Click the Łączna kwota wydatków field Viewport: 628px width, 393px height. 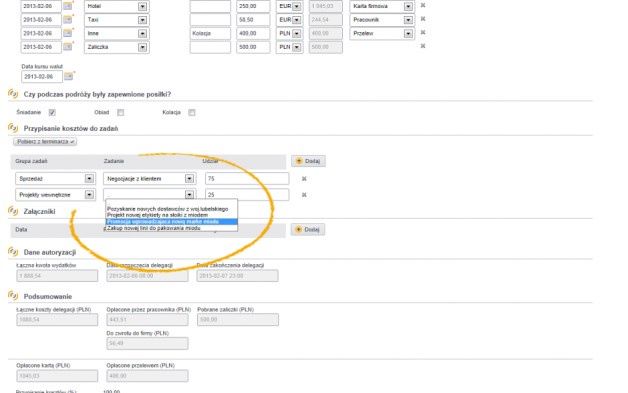pyautogui.click(x=57, y=276)
